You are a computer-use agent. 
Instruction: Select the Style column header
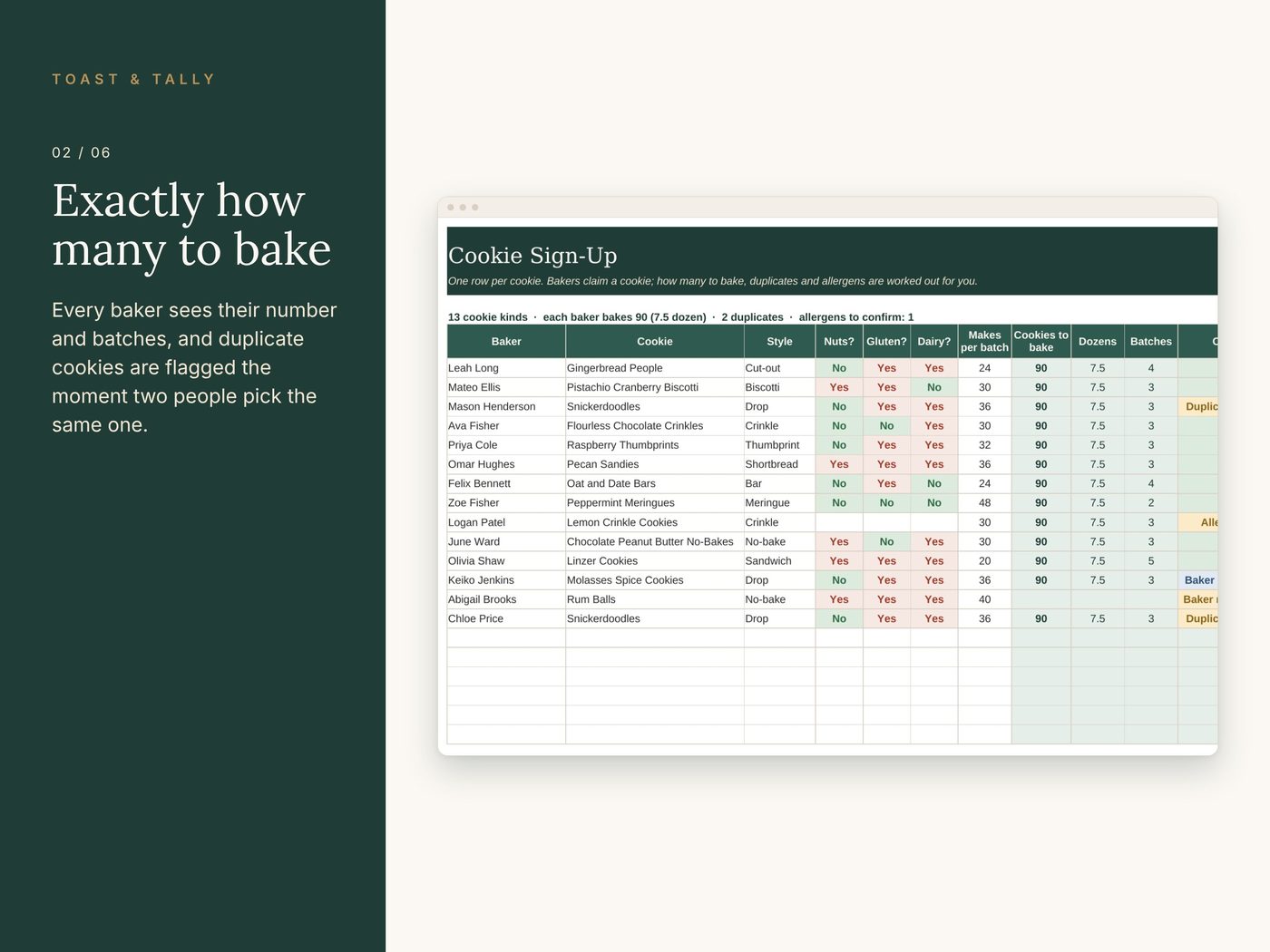pos(779,342)
